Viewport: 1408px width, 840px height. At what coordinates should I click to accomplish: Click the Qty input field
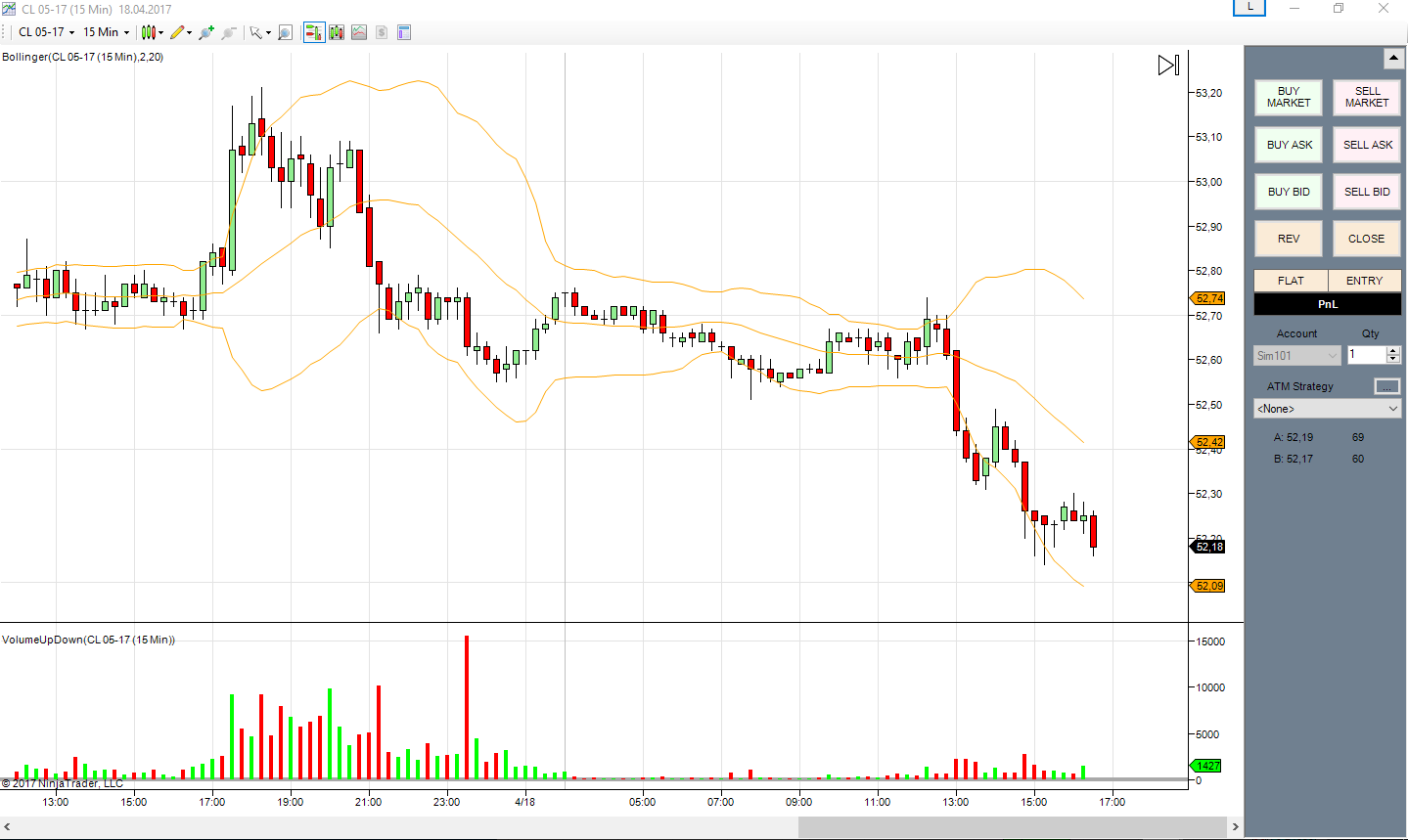coord(1367,355)
